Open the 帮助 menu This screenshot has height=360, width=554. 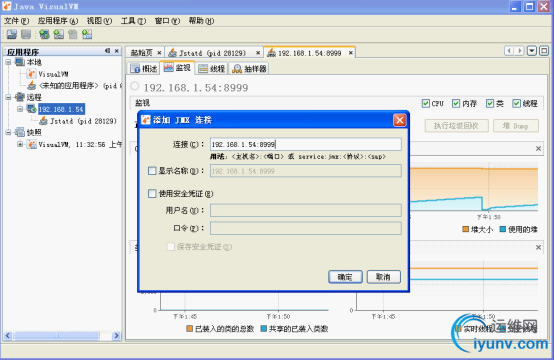tap(201, 21)
